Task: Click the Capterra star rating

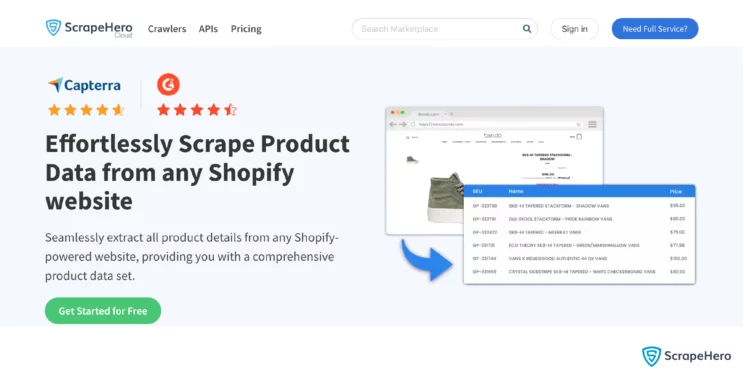Action: pyautogui.click(x=86, y=110)
